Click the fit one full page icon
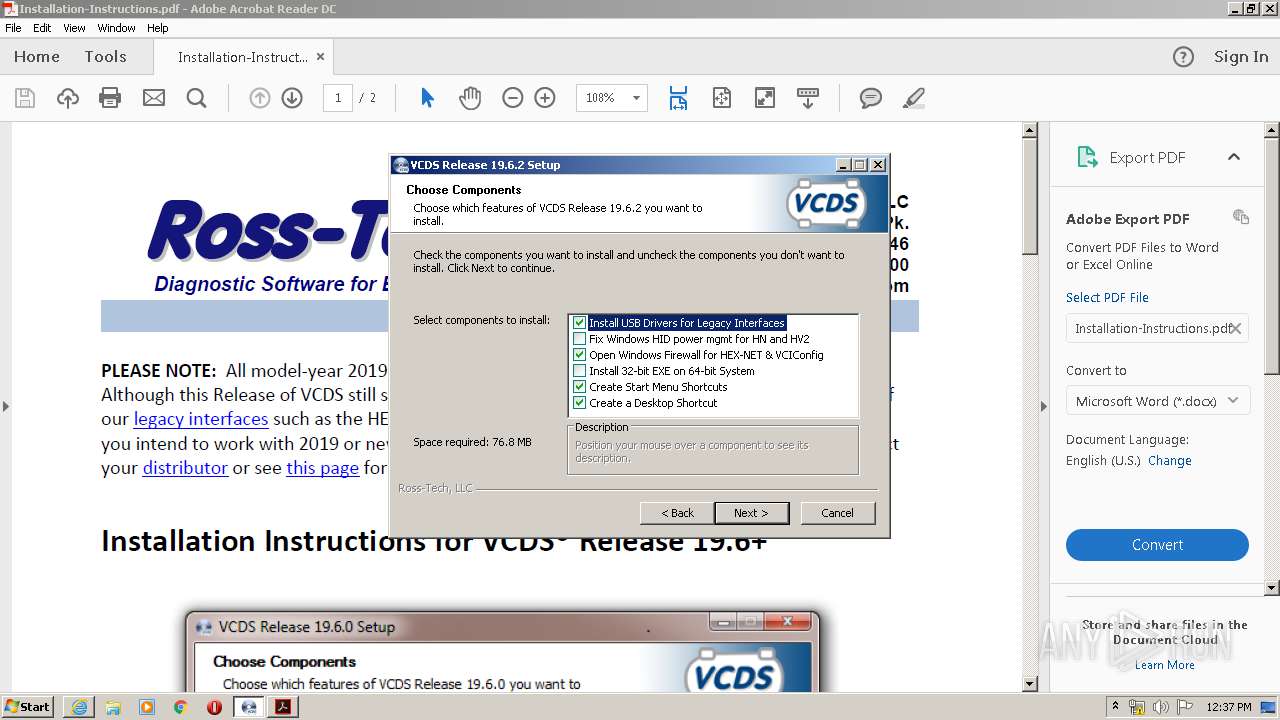1280x720 pixels. tap(722, 98)
